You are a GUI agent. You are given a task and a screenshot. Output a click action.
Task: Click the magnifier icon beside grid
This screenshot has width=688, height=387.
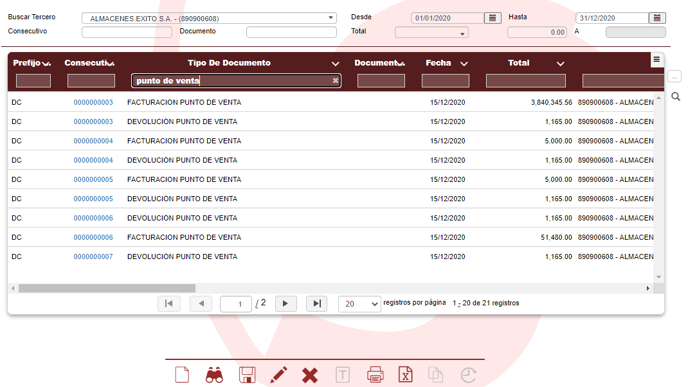point(676,97)
